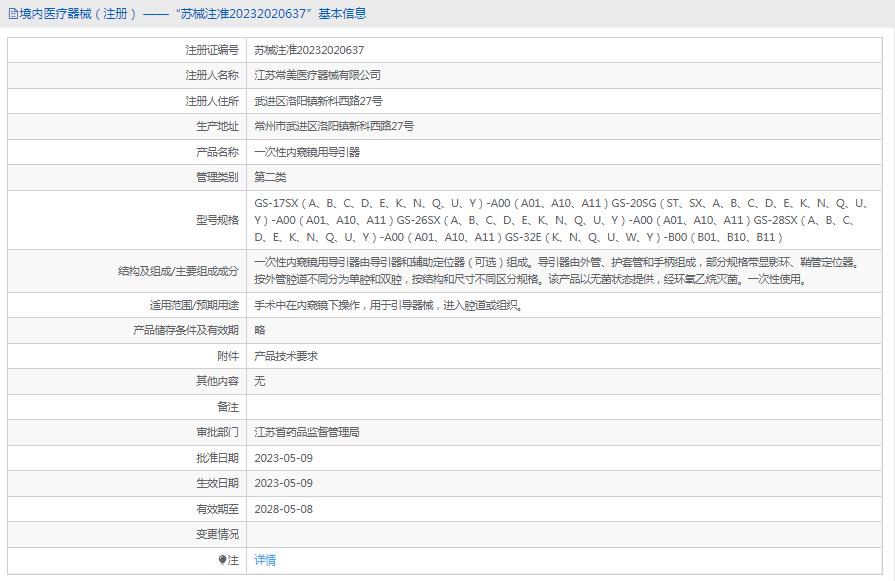Click the 注册证编号 label
This screenshot has height=581, width=895.
[212, 50]
